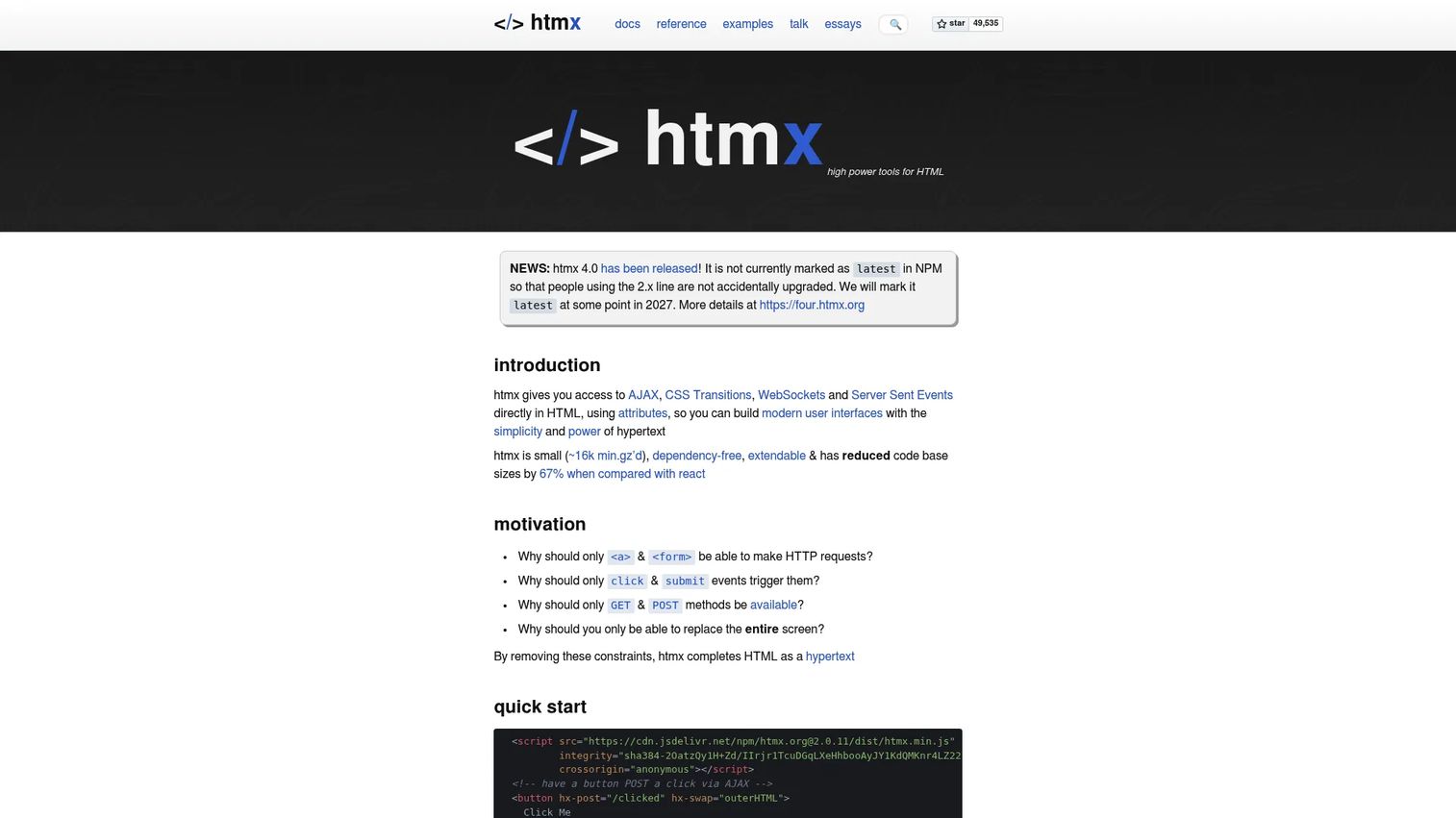Click the attributes link

pos(642,413)
